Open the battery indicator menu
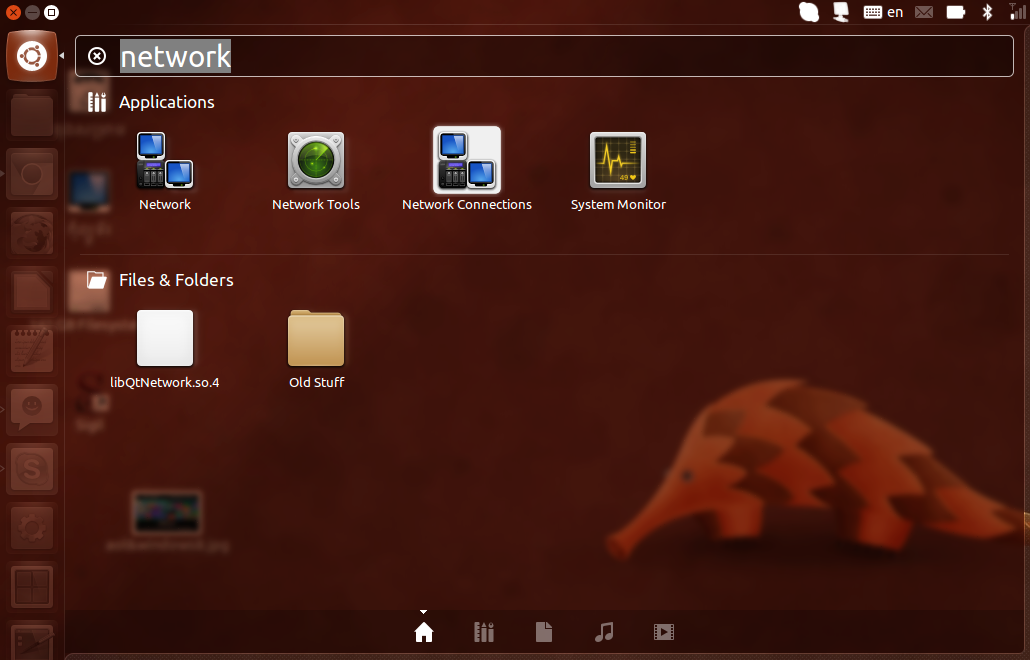The height and width of the screenshot is (660, 1030). click(956, 12)
